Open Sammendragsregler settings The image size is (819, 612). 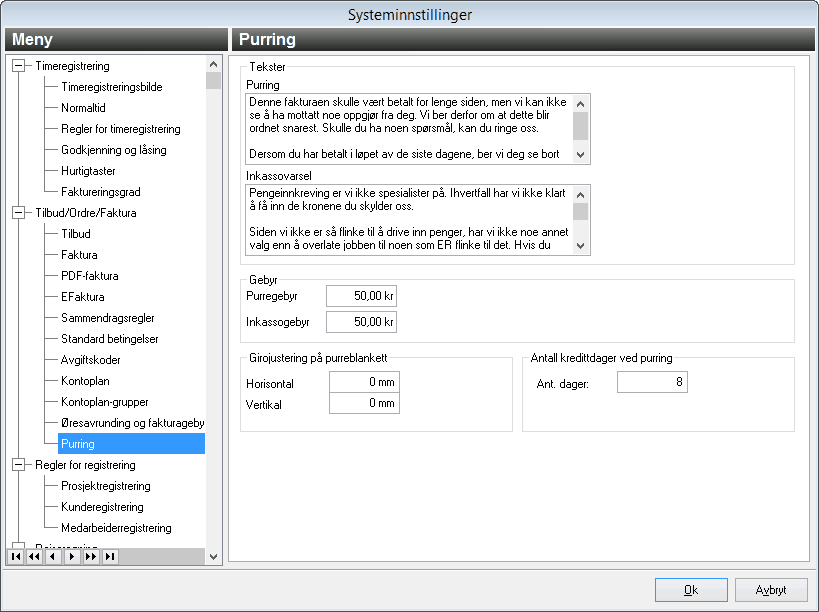click(x=108, y=318)
